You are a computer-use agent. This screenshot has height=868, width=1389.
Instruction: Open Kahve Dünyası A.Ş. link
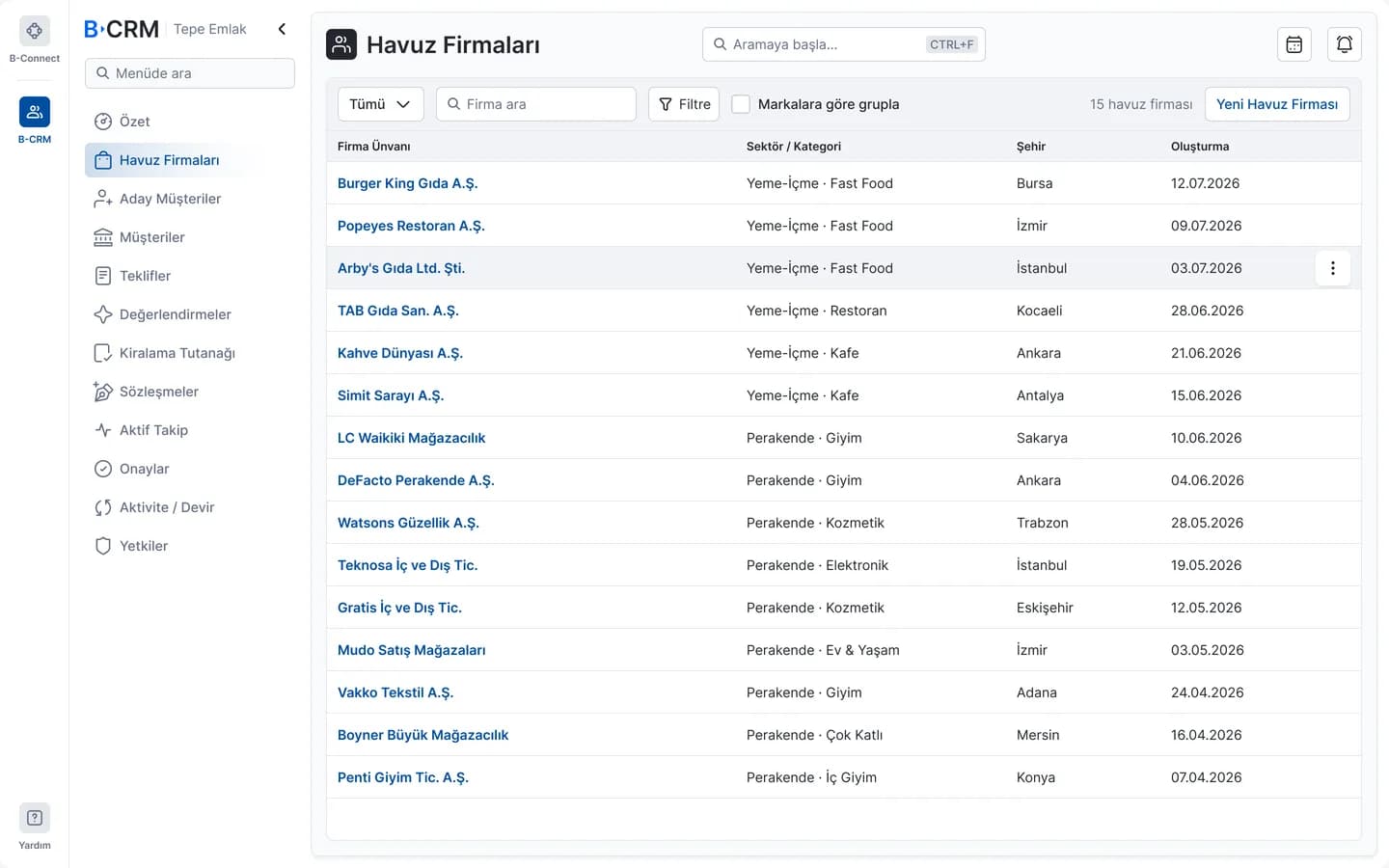pos(400,353)
